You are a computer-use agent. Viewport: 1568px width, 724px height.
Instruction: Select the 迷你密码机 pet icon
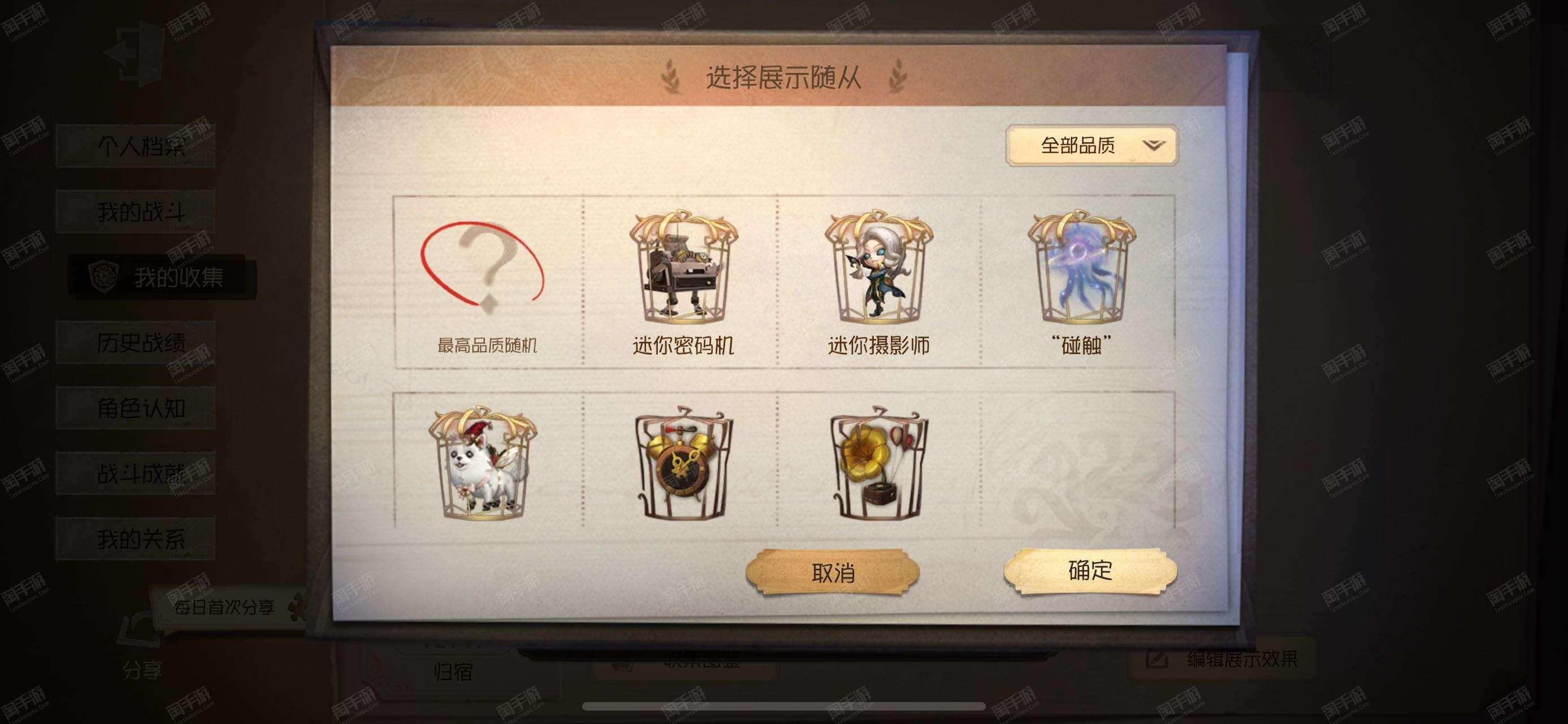point(682,267)
